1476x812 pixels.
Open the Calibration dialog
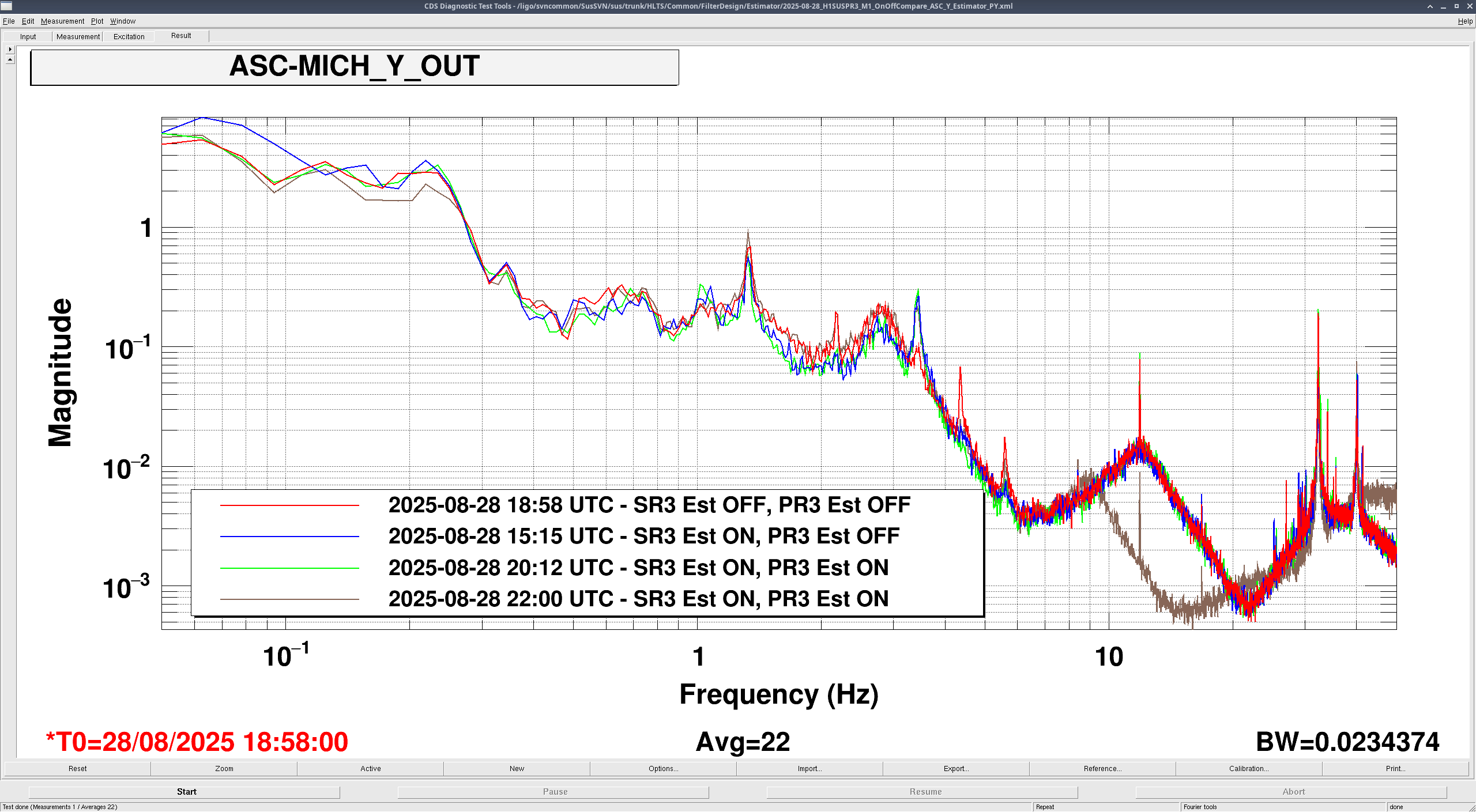tap(1249, 768)
